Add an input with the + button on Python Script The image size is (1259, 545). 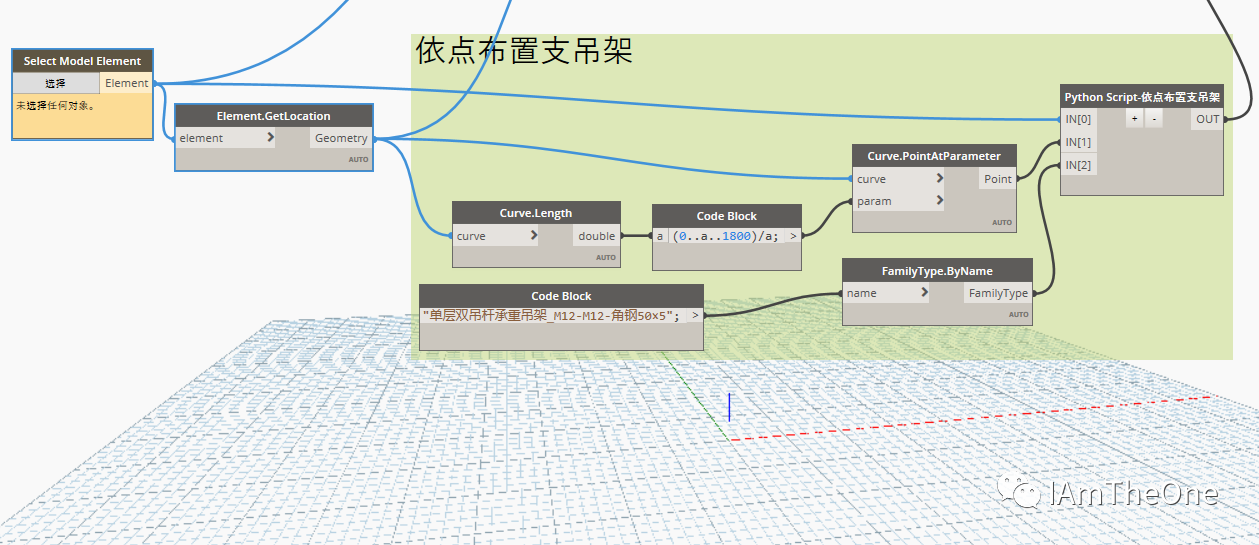(1135, 119)
